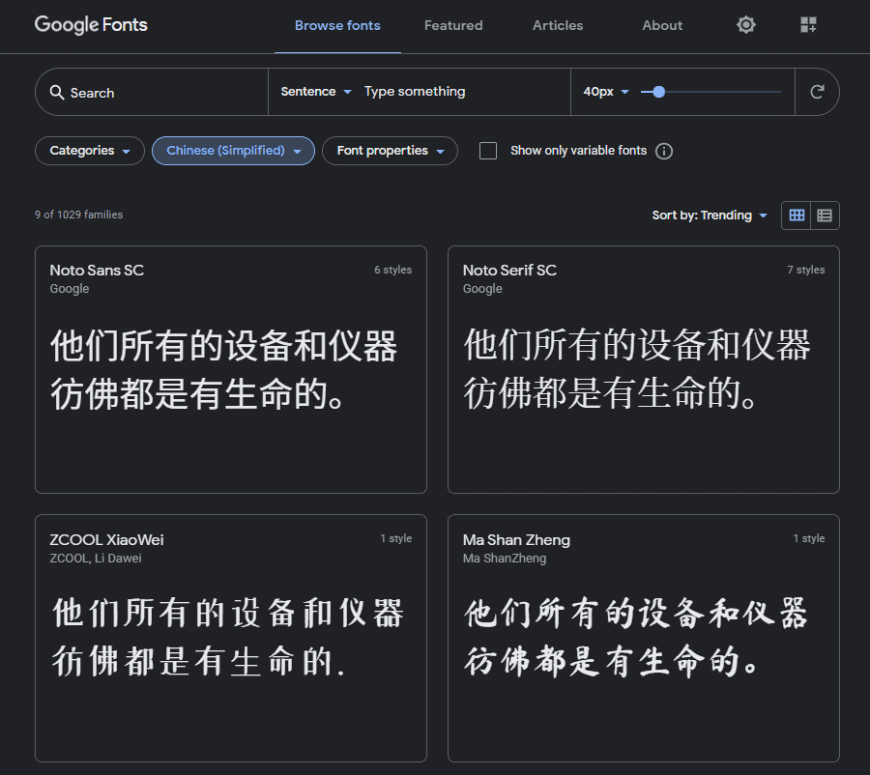
Task: Open the Chinese (Simplified) language dropdown
Action: coord(233,151)
